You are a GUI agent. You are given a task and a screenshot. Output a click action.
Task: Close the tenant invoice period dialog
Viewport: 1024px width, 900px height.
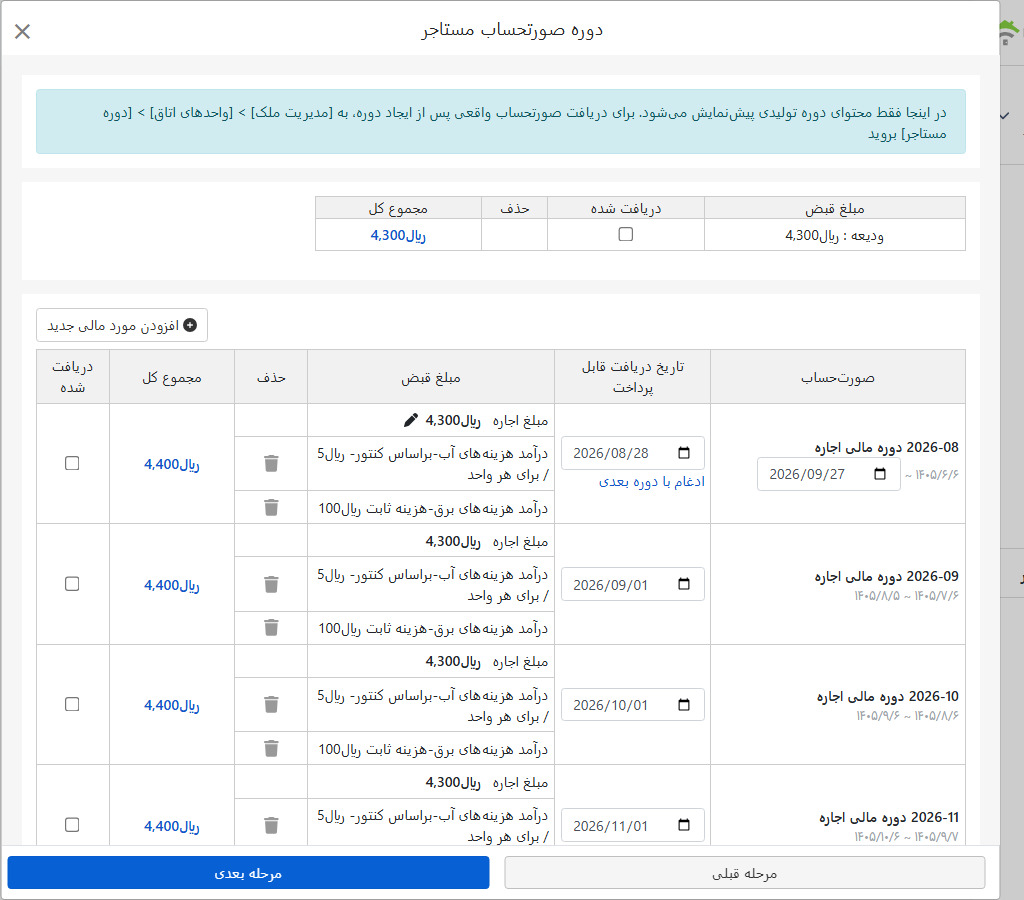click(x=22, y=31)
